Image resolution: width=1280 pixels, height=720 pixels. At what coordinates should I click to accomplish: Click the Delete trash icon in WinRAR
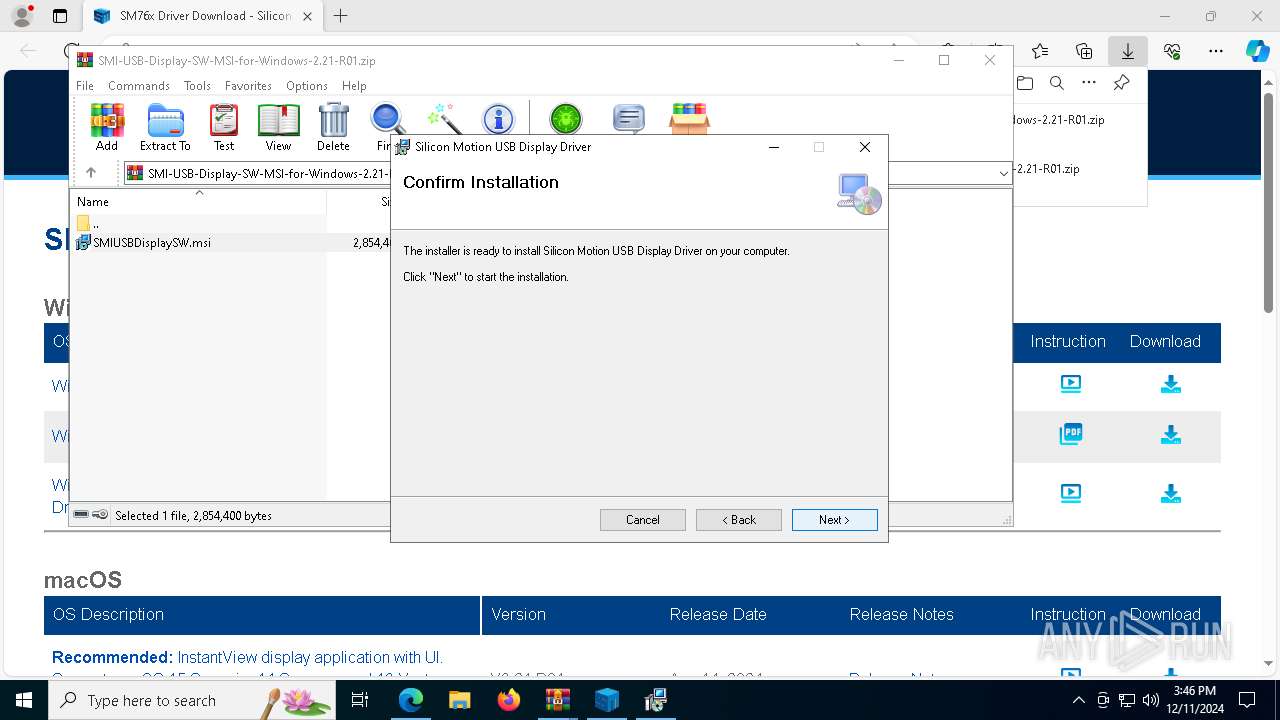333,127
